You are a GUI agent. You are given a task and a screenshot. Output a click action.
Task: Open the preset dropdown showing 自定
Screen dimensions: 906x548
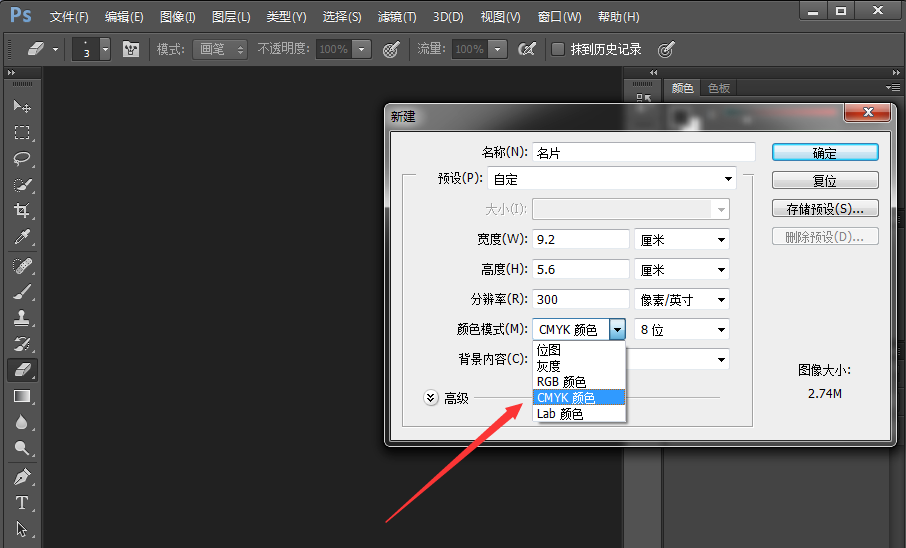pyautogui.click(x=612, y=179)
